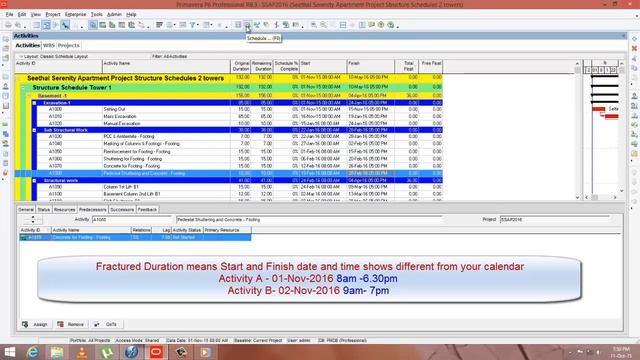Click the green Add icon on right sidebar

[x=634, y=39]
